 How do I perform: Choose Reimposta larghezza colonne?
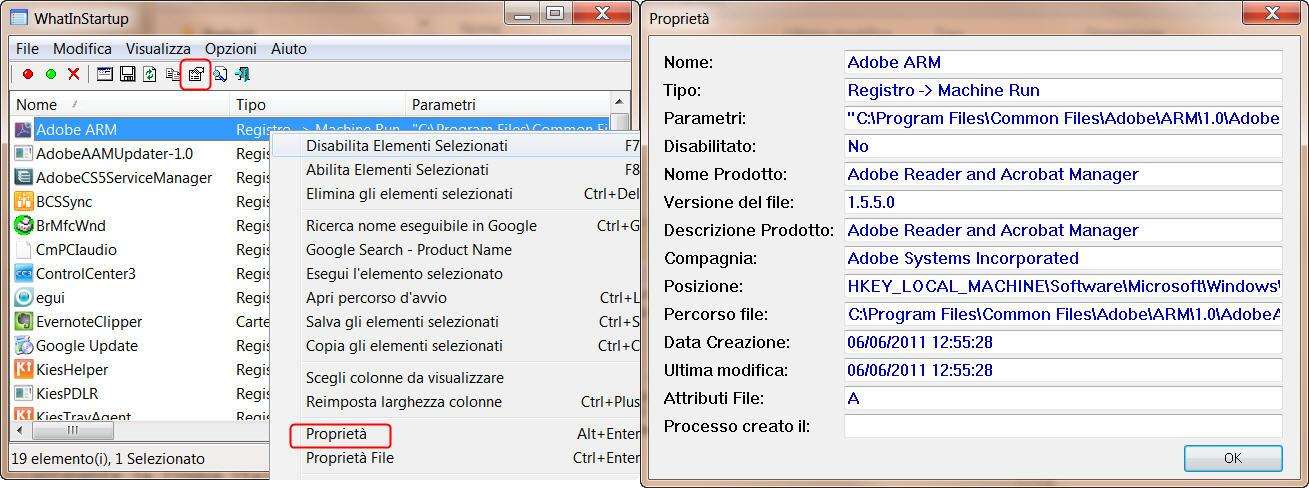click(458, 401)
